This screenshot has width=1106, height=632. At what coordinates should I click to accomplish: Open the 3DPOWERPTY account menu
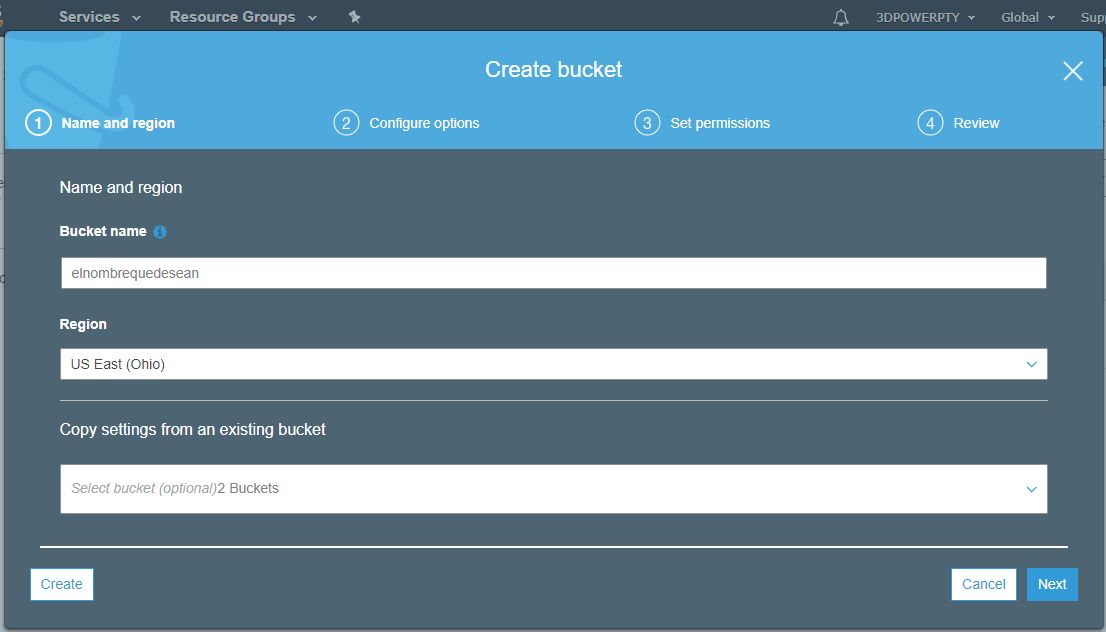925,18
